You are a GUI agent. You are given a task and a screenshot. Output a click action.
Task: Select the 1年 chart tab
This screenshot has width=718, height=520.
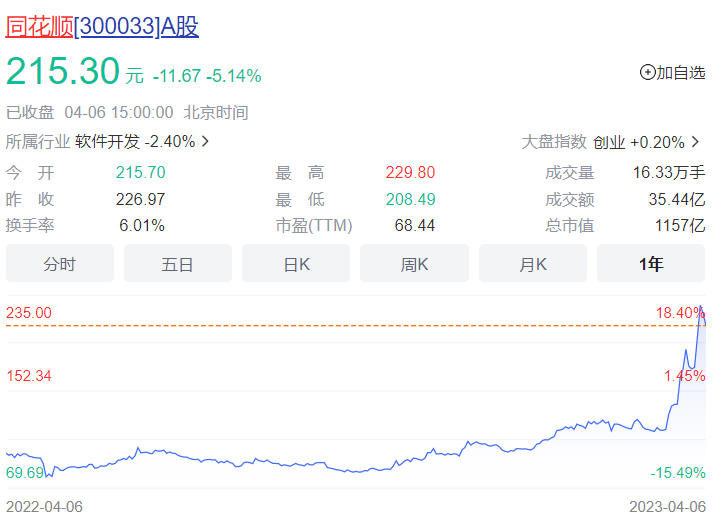[x=651, y=264]
